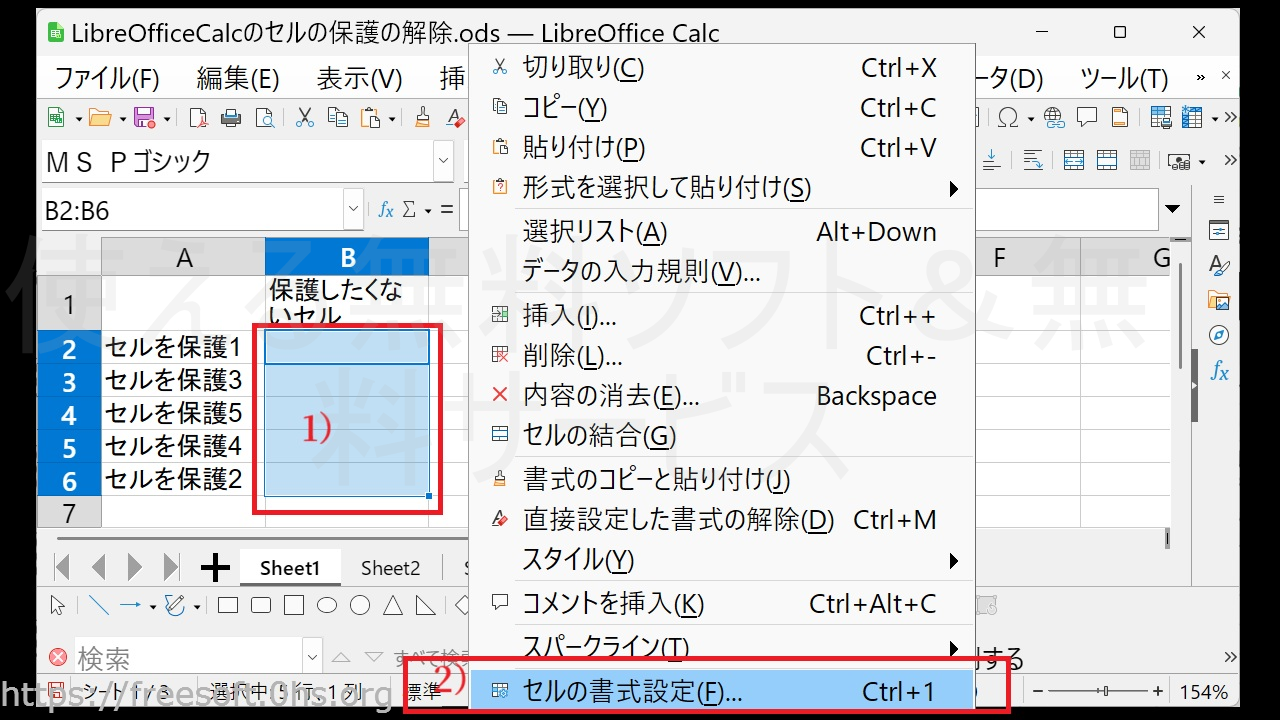The height and width of the screenshot is (720, 1280).
Task: Switch to the Sheet2 tab
Action: (x=390, y=568)
